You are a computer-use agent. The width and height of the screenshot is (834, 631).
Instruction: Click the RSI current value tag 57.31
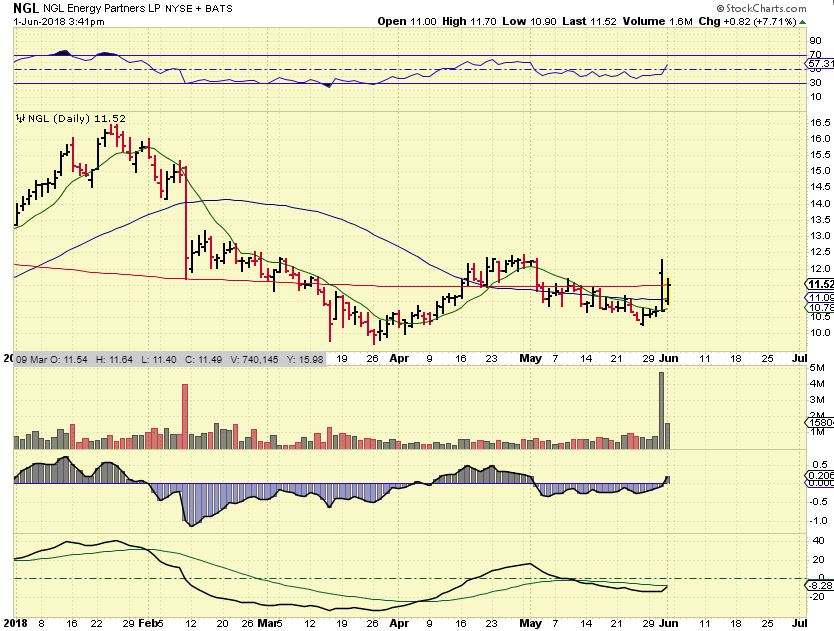[x=820, y=63]
